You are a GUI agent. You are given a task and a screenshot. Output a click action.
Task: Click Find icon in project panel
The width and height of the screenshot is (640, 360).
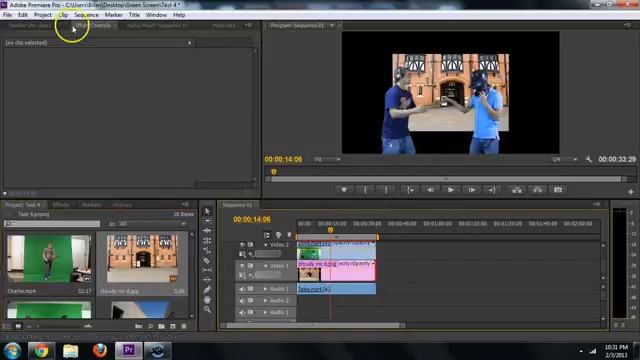tap(150, 326)
